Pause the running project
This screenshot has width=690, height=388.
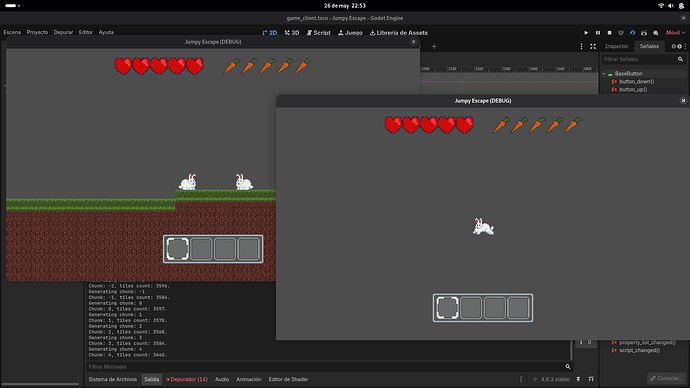(x=598, y=33)
